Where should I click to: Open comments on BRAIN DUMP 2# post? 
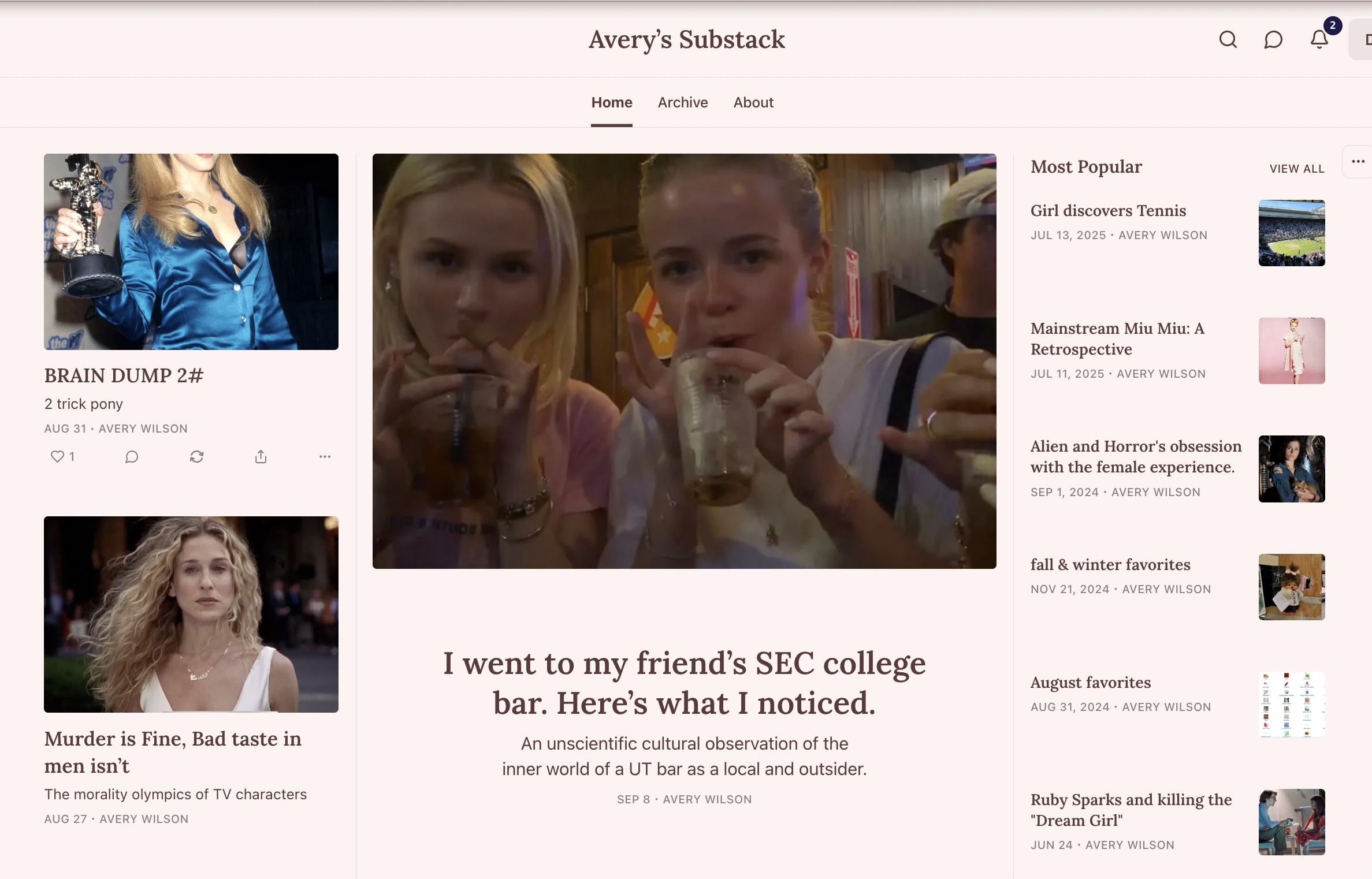point(132,457)
